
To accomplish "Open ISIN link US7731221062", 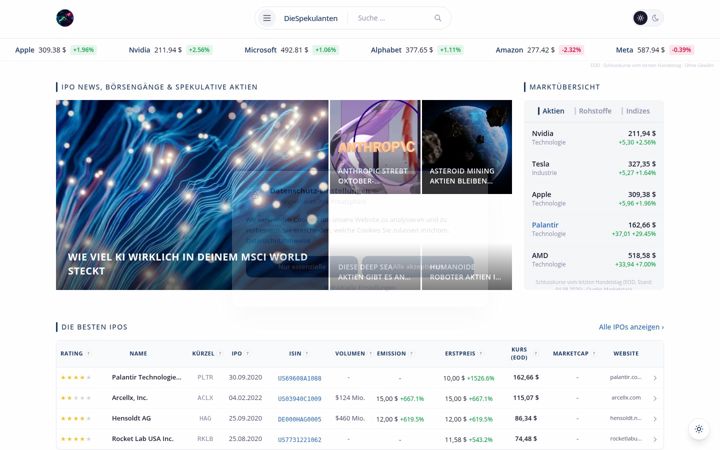I will point(299,439).
